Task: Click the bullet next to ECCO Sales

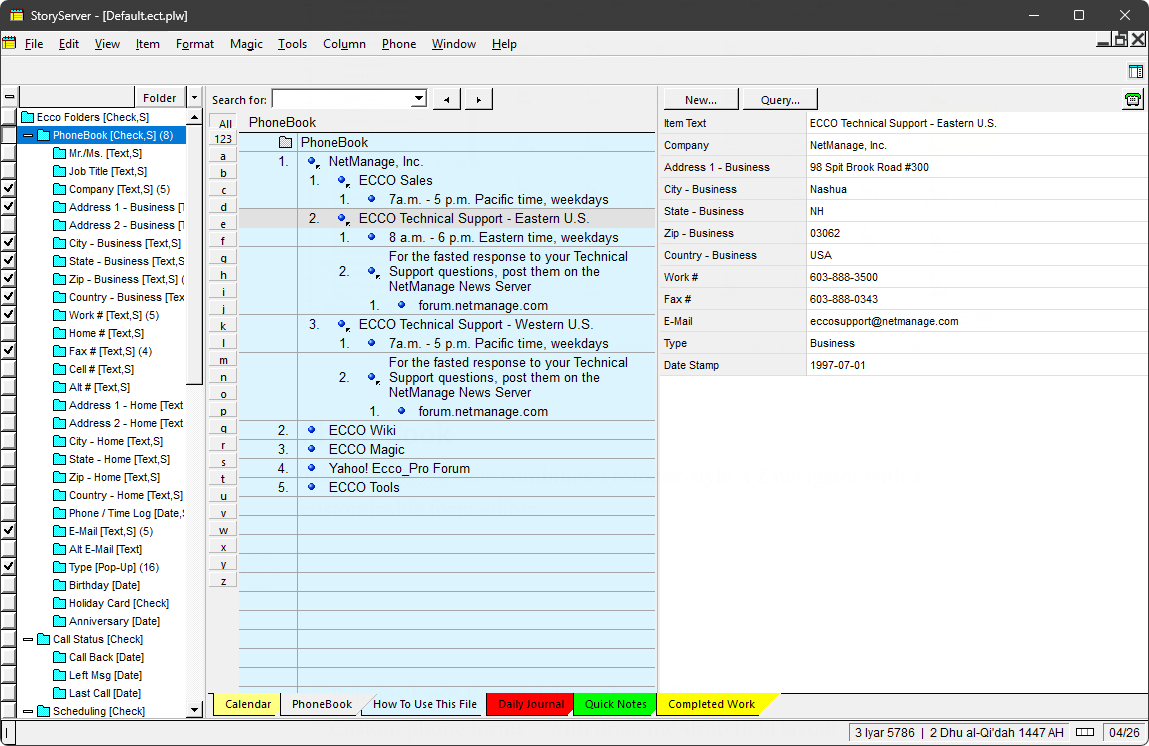Action: (x=342, y=180)
